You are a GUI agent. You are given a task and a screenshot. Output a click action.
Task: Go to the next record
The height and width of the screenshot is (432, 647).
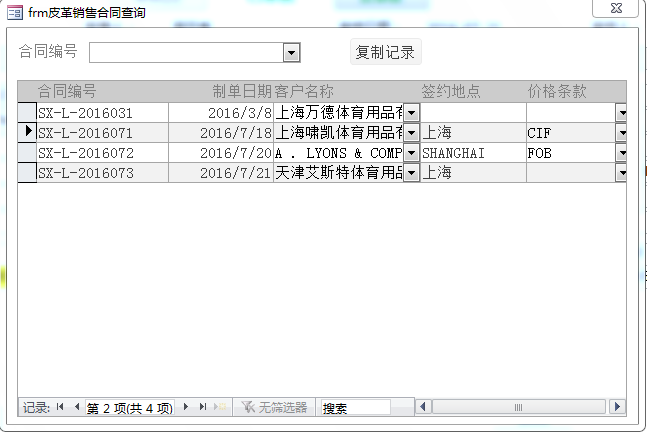tap(186, 407)
